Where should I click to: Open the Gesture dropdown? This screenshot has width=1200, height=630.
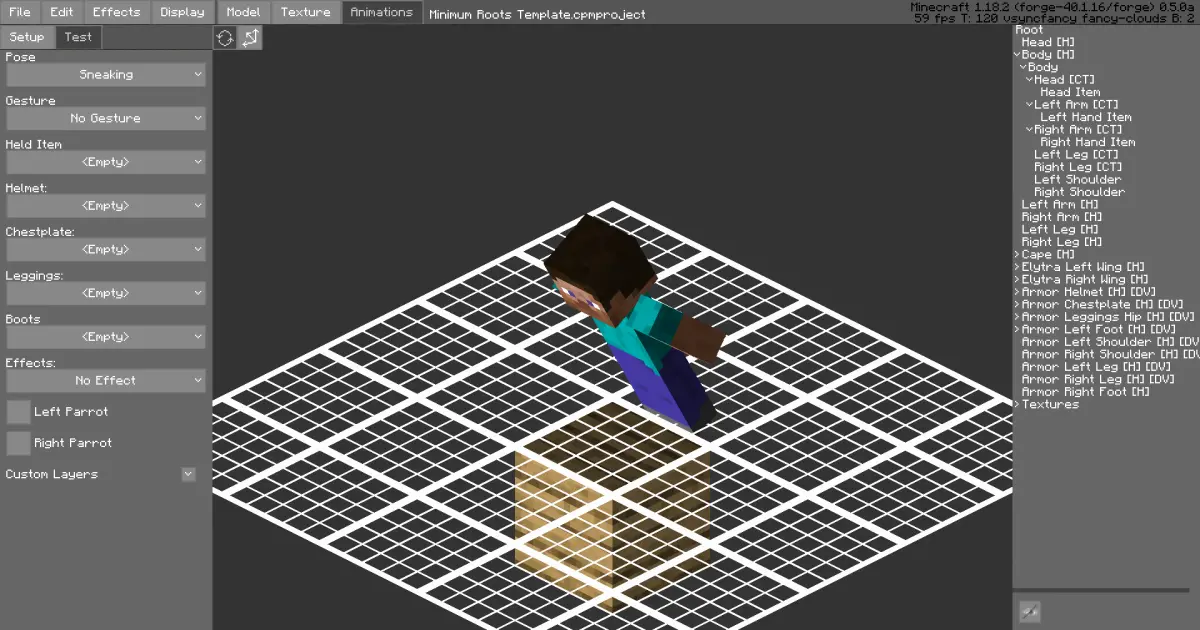(x=106, y=118)
